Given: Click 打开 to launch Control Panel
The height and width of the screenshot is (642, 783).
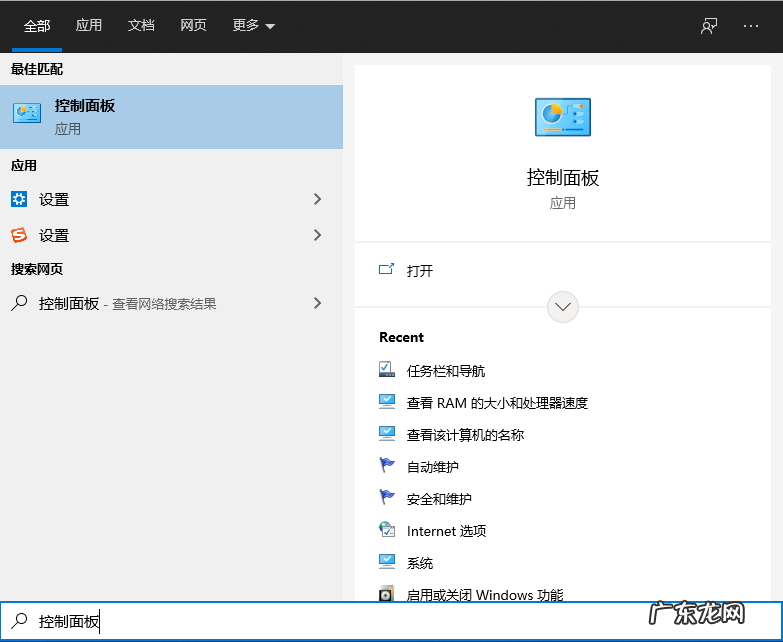Looking at the screenshot, I should click(419, 271).
